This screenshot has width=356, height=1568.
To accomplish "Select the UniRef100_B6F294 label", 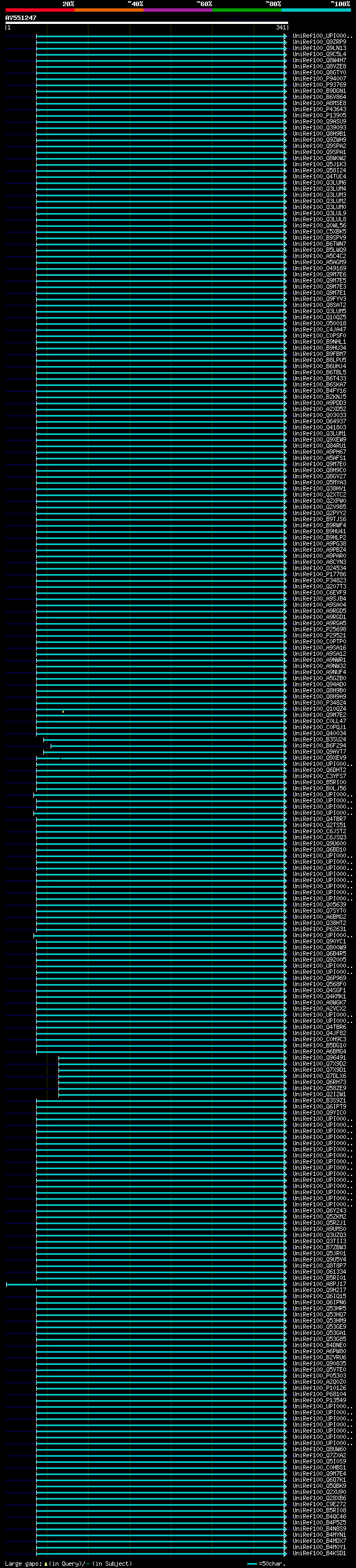I will (319, 746).
